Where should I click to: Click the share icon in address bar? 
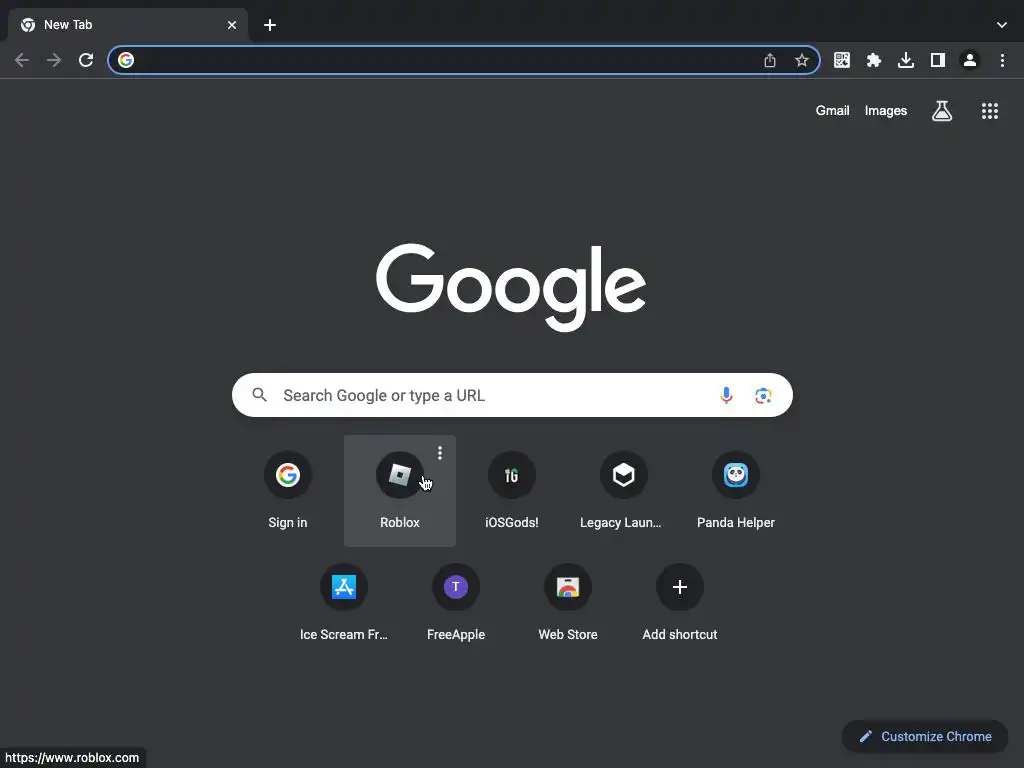pyautogui.click(x=770, y=61)
